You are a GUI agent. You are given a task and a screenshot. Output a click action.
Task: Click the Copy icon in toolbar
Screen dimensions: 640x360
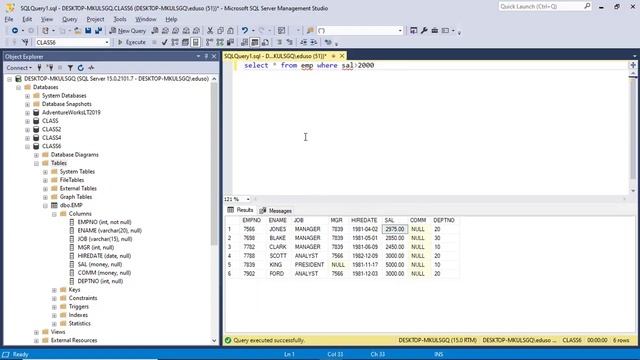(x=220, y=31)
